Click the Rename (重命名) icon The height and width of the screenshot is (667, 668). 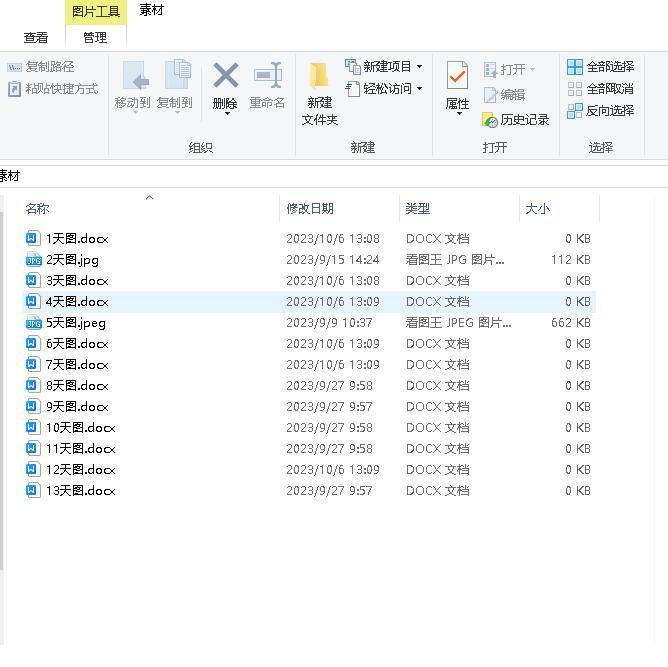268,75
